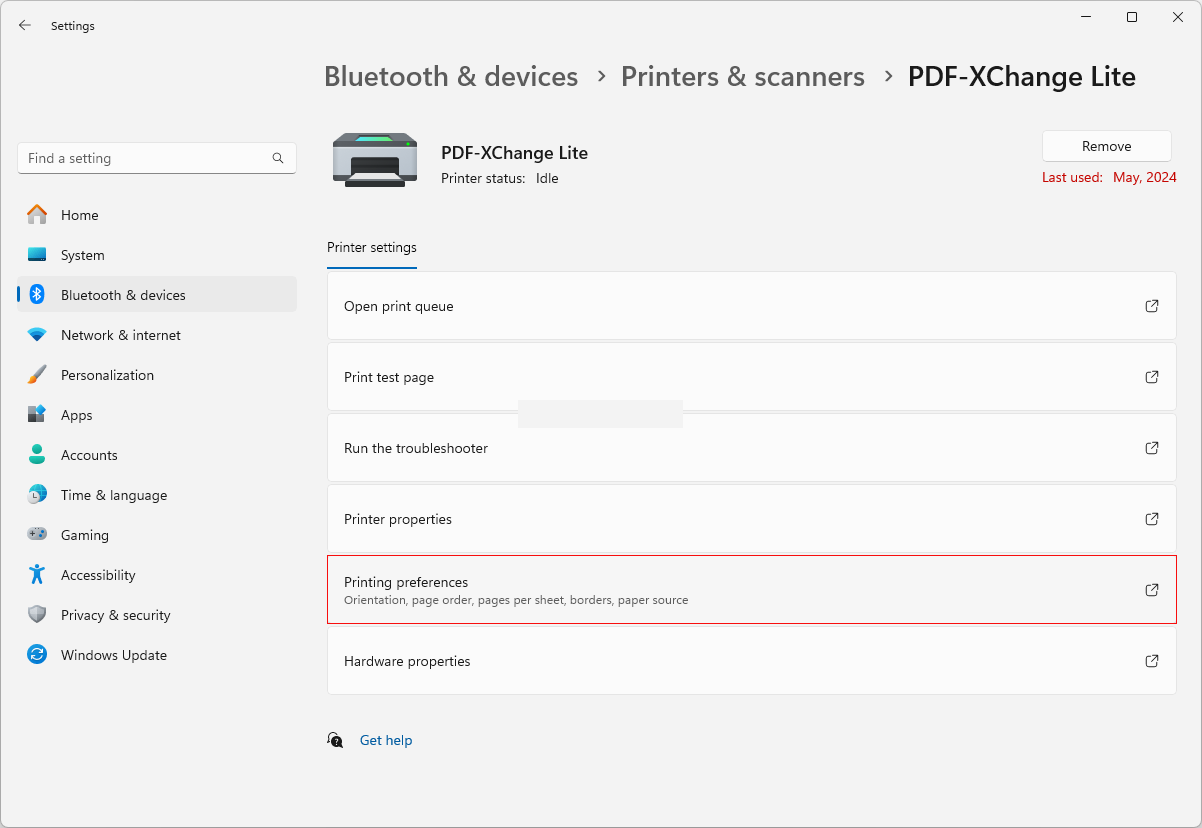Go to Accounts in the sidebar
Viewport: 1202px width, 828px height.
click(x=89, y=455)
